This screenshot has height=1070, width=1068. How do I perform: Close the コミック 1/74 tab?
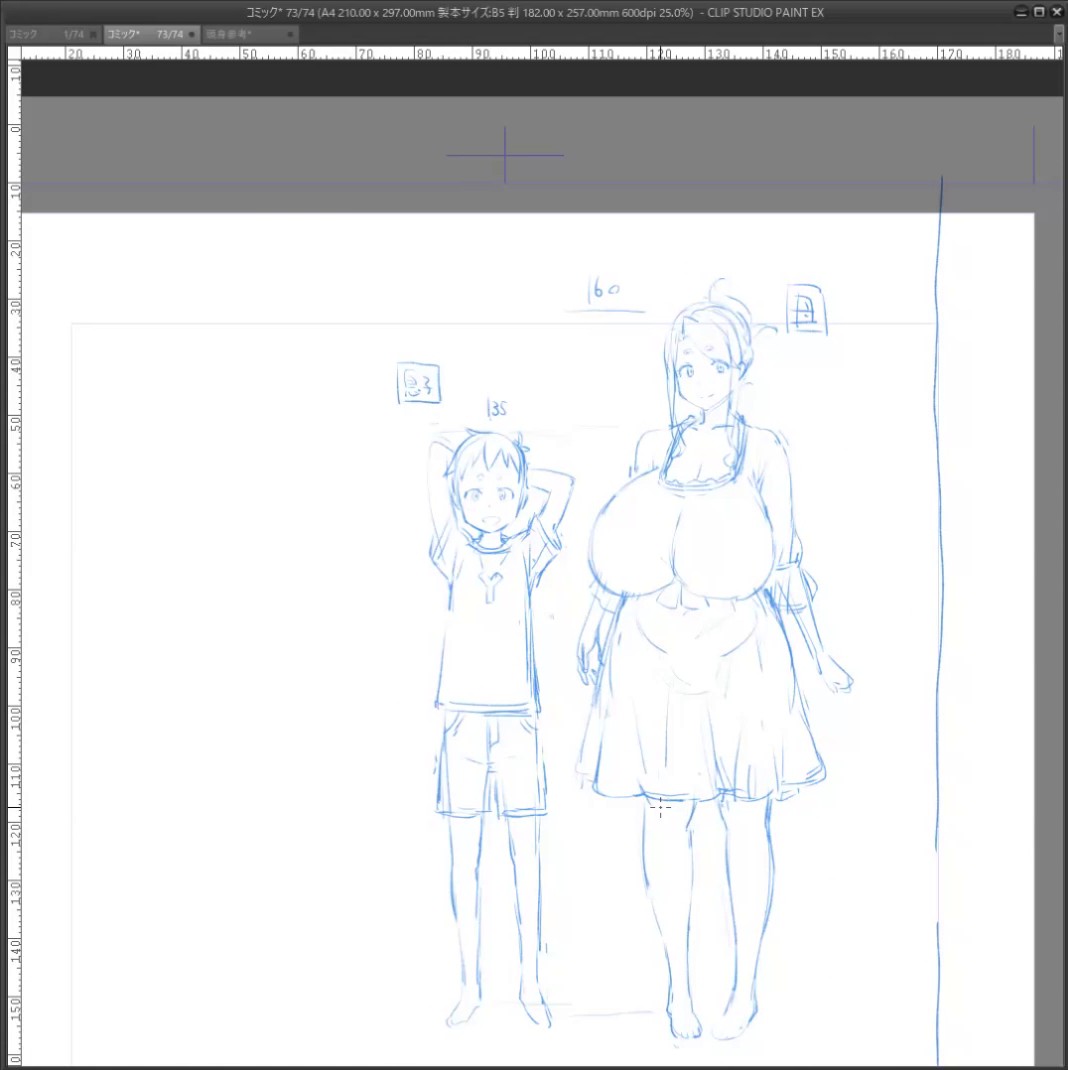click(x=93, y=34)
